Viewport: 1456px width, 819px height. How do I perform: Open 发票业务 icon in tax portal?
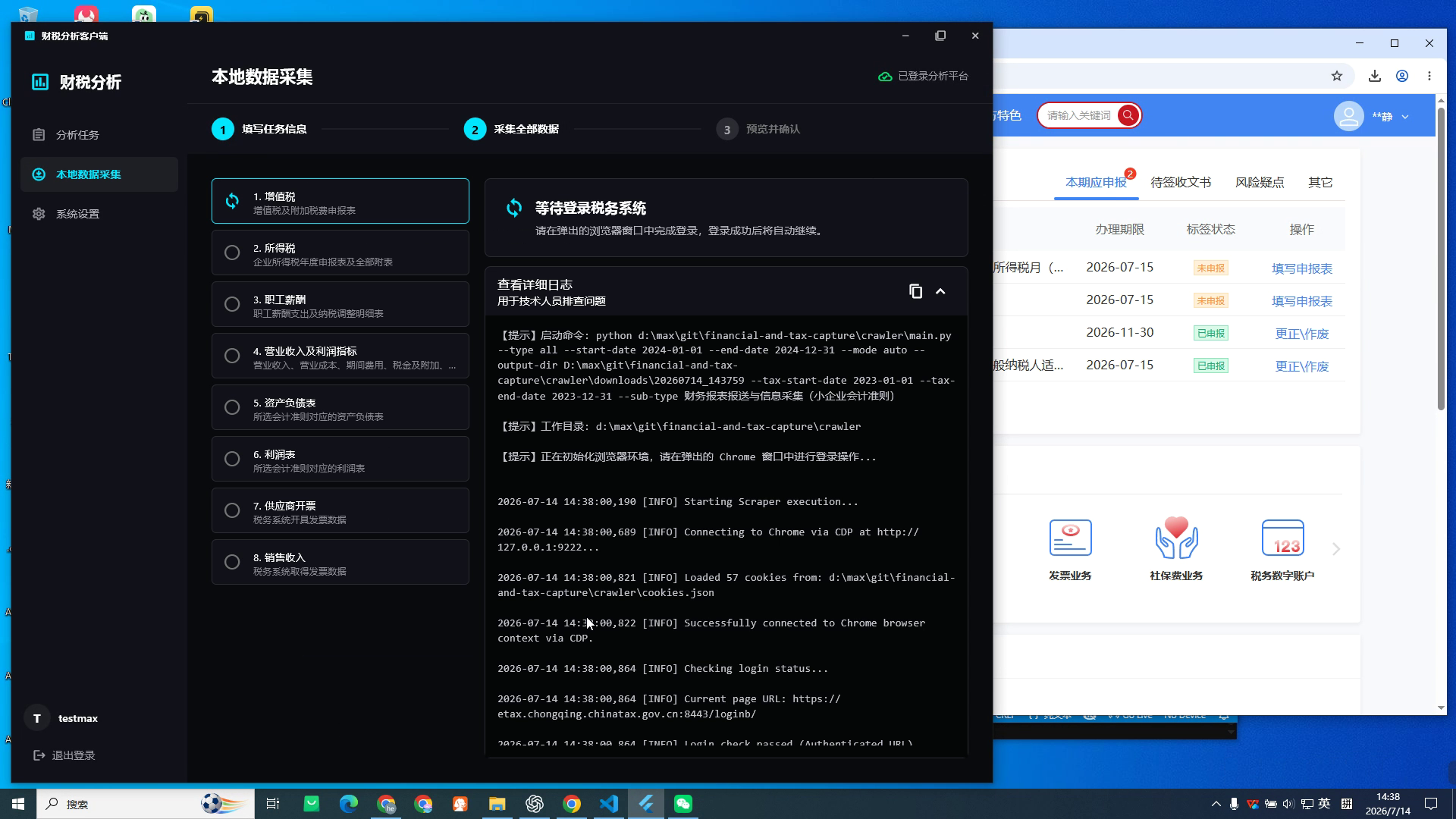1070,550
